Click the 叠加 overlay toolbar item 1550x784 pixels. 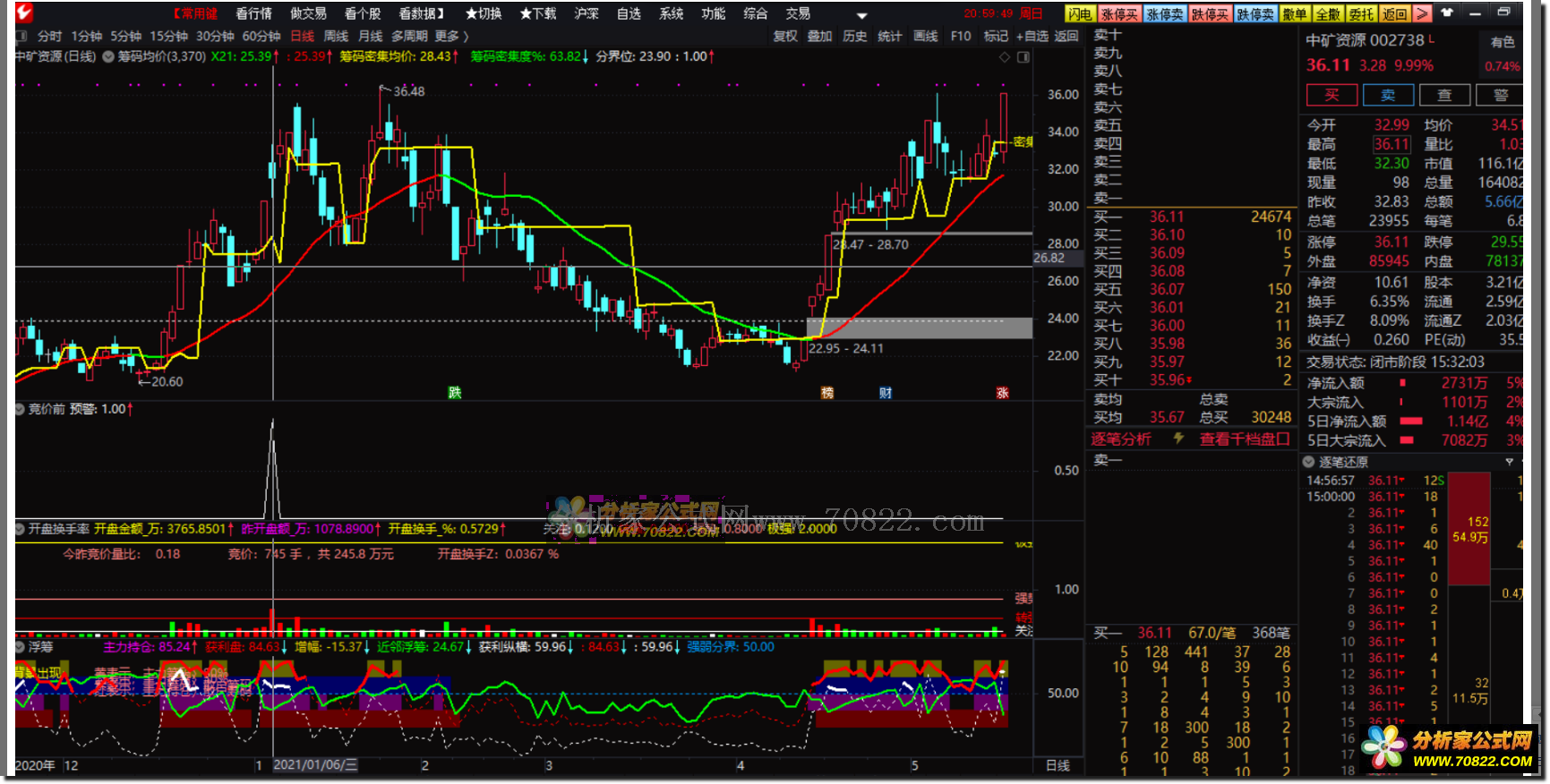click(819, 37)
